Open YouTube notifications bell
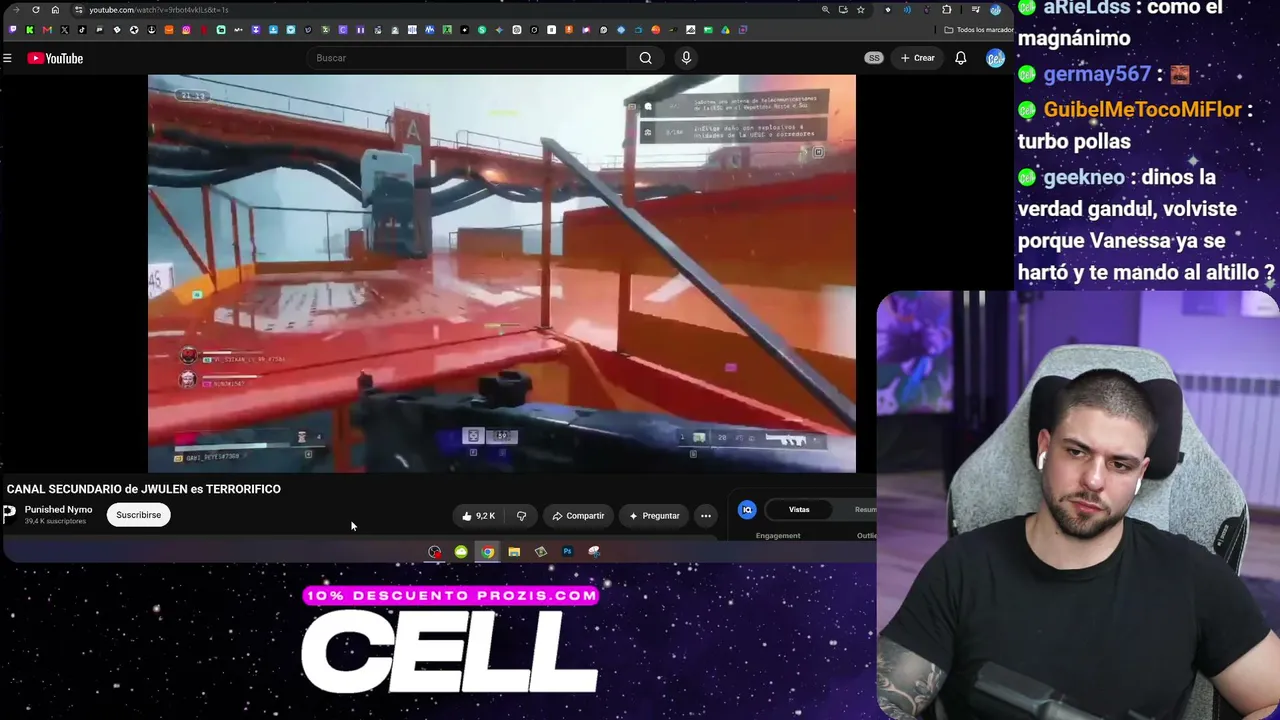 960,58
